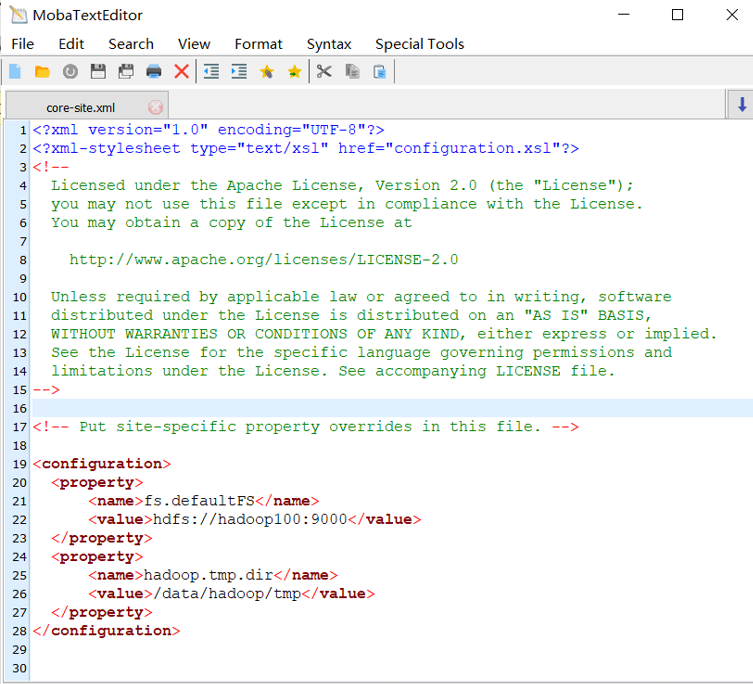Click line number 22 in the gutter

click(20, 520)
